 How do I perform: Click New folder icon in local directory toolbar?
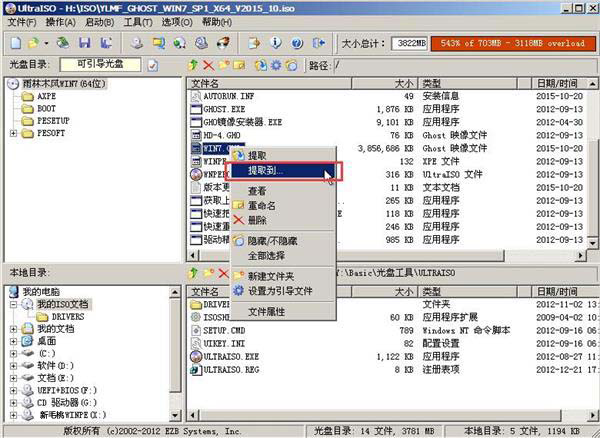pyautogui.click(x=209, y=273)
